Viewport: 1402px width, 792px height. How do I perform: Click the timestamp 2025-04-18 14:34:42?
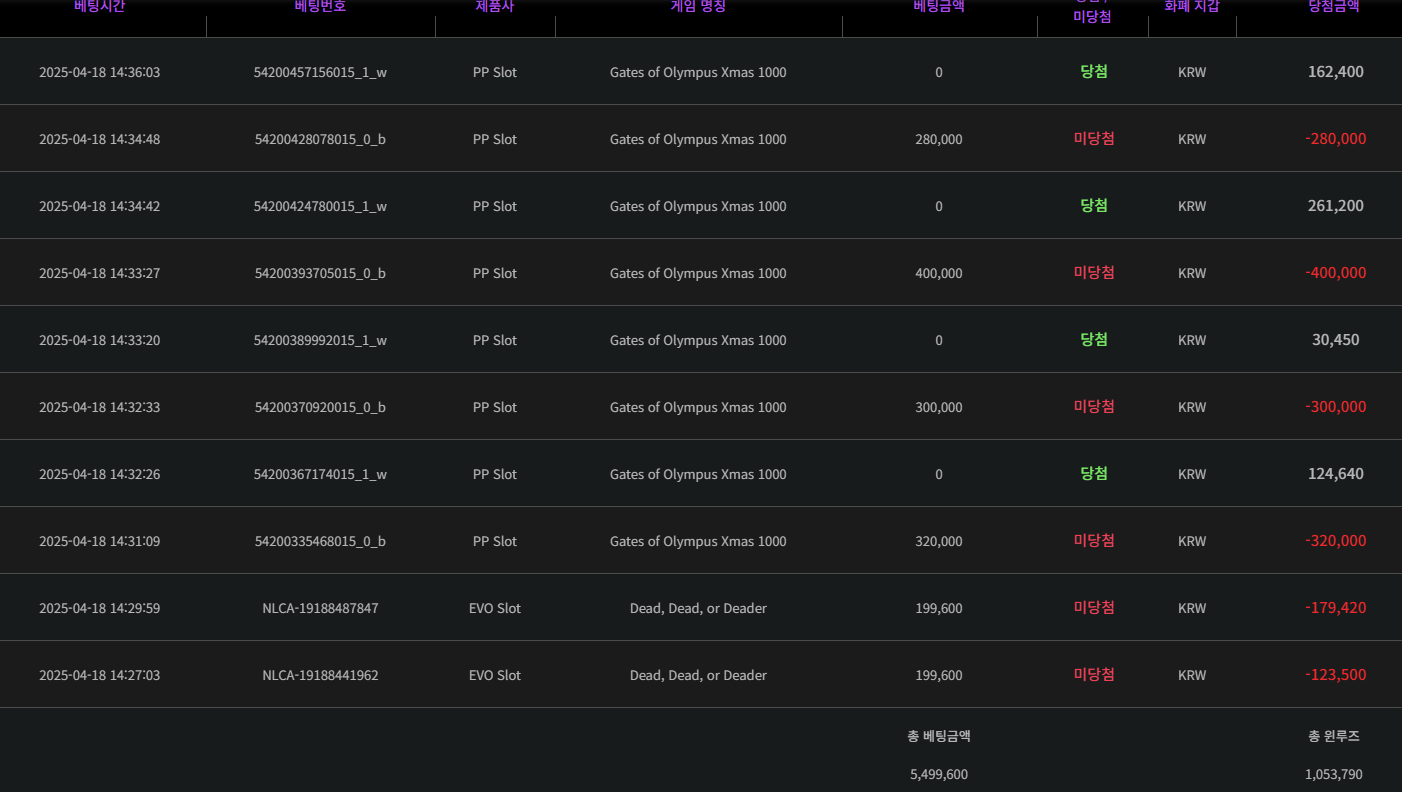click(x=99, y=206)
